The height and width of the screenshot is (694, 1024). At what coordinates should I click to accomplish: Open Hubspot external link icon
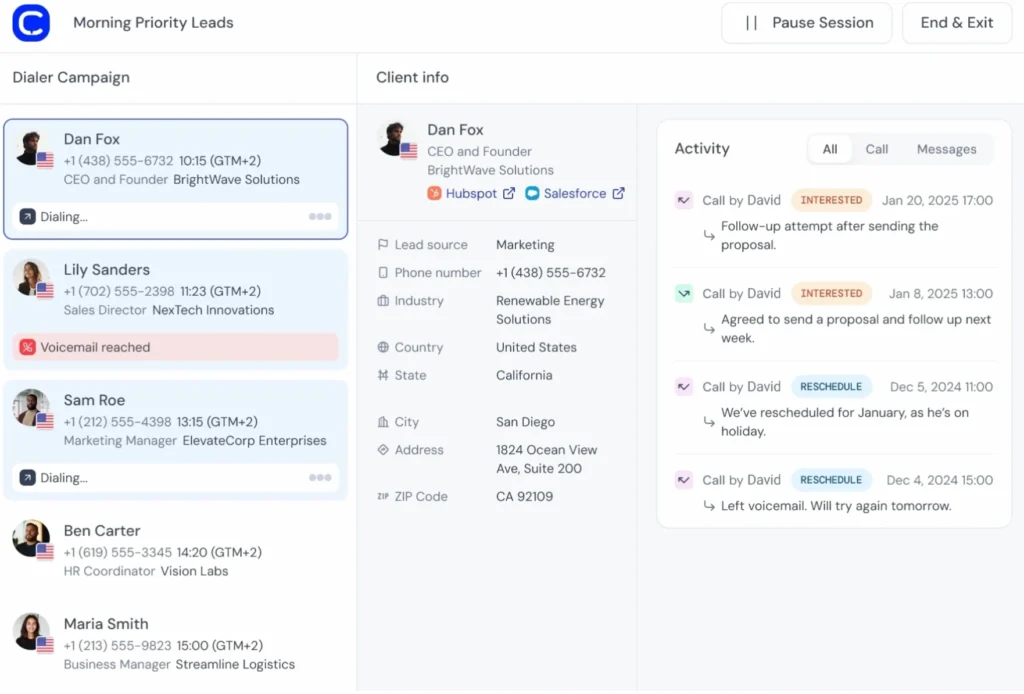click(509, 194)
